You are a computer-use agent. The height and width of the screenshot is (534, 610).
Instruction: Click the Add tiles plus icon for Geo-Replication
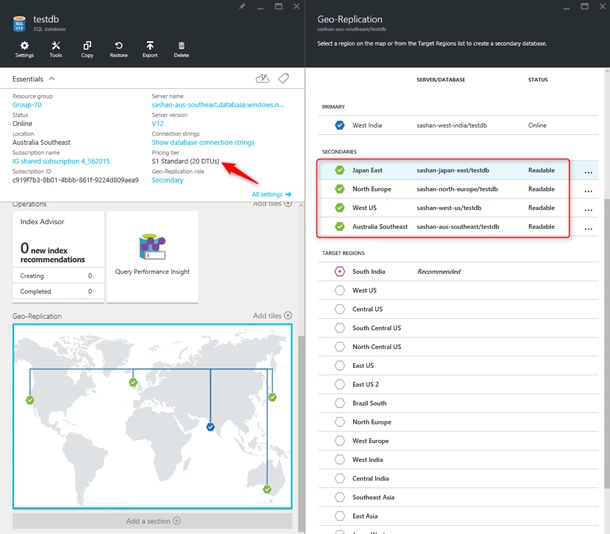click(x=288, y=315)
